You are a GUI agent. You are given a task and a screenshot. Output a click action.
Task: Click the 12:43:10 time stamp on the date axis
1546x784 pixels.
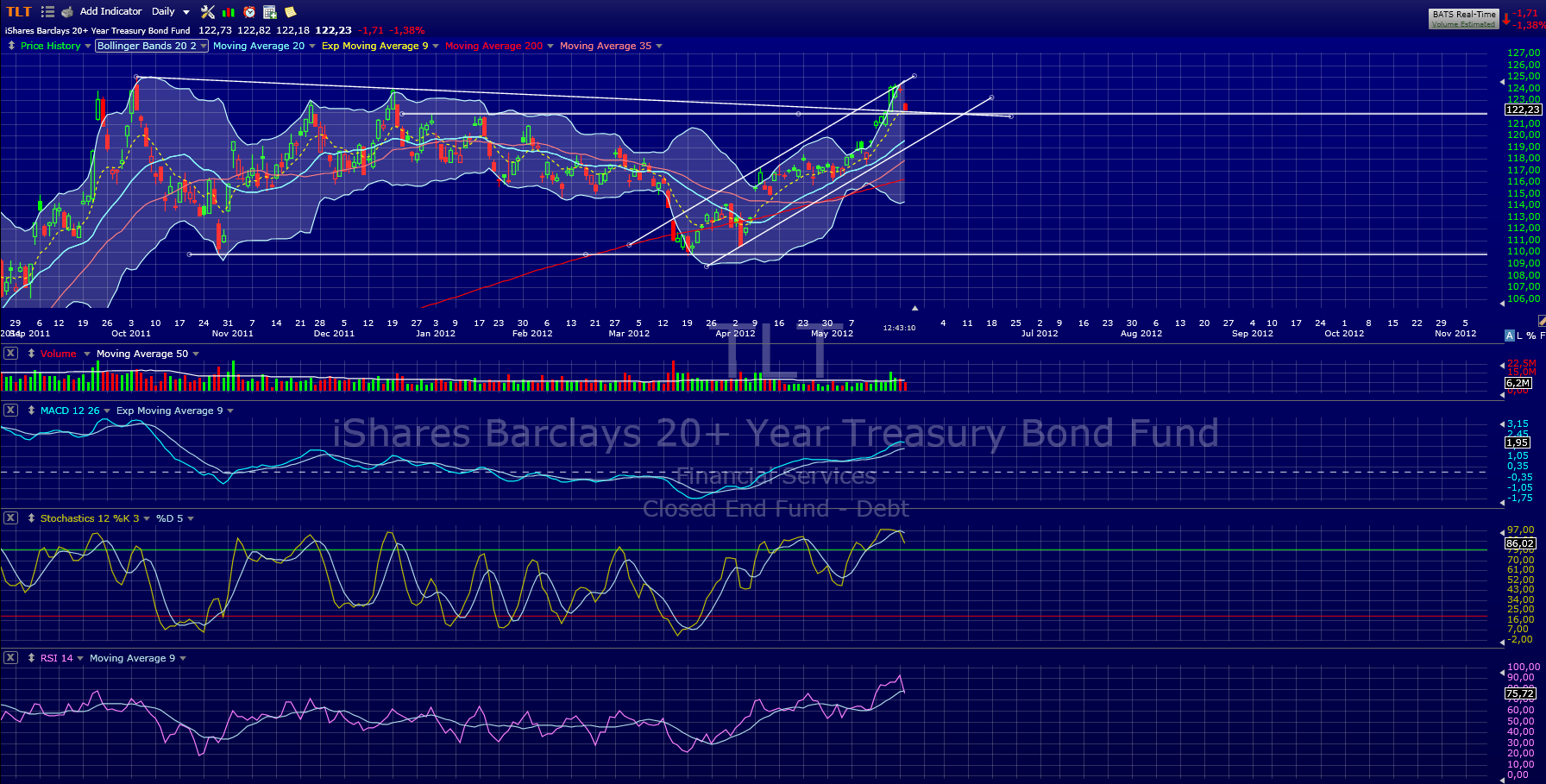(899, 328)
